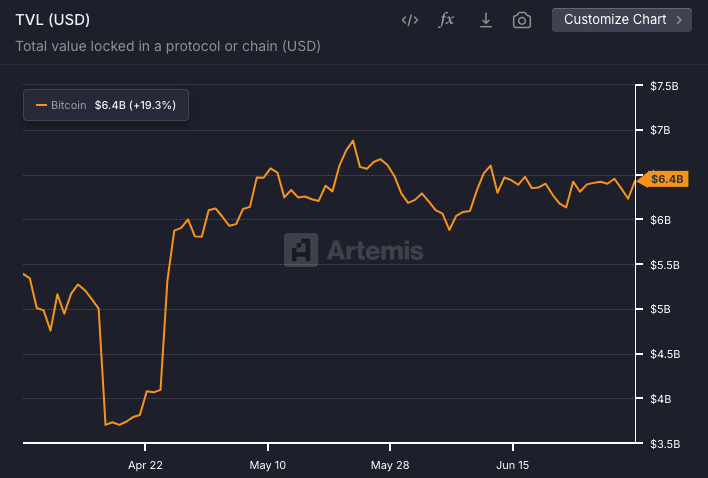The image size is (708, 478).
Task: Click the orange Bitcoin legend color line
Action: [42, 105]
